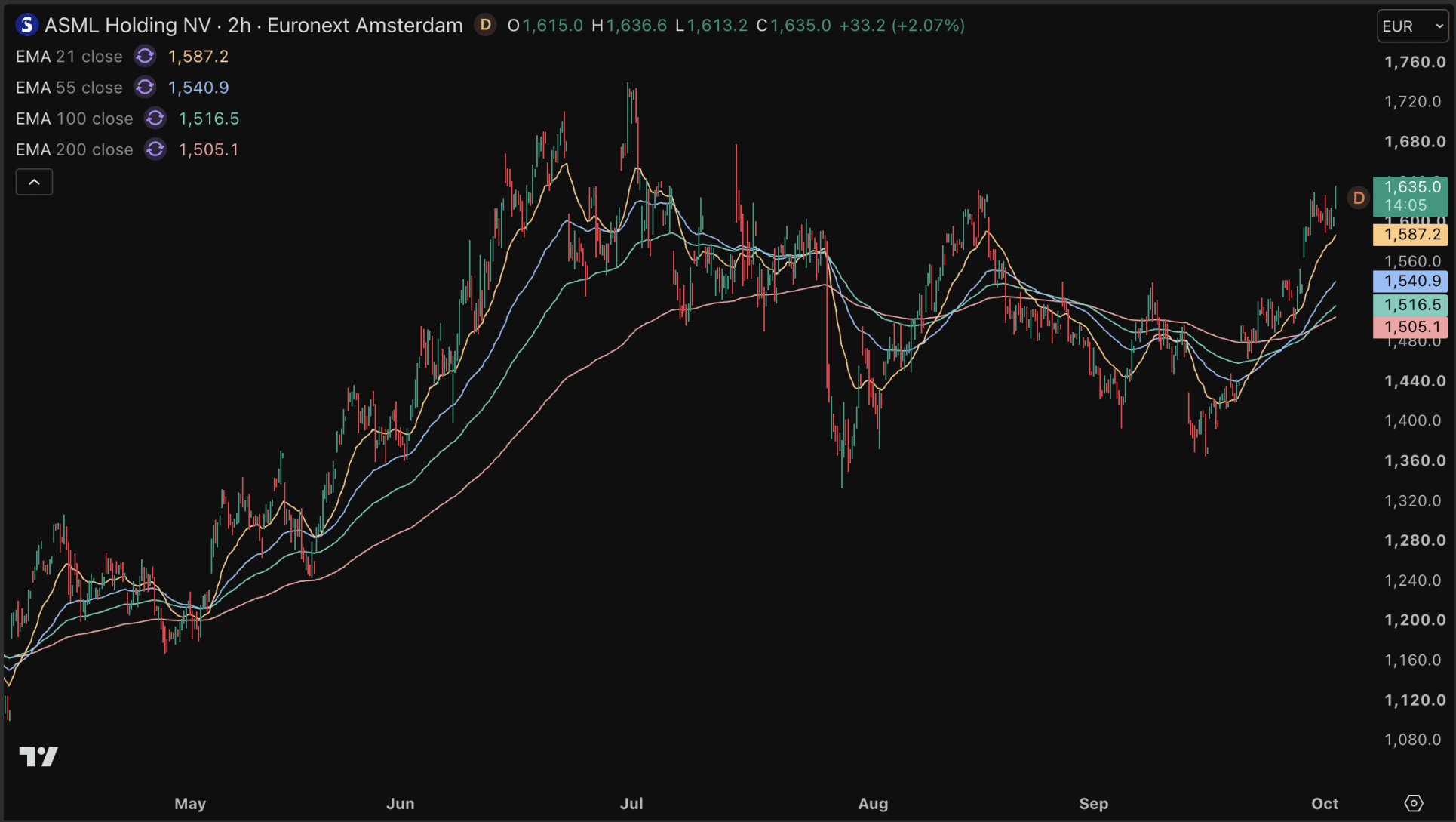Image resolution: width=1456 pixels, height=822 pixels.
Task: Click the Euronext Amsterdam exchange text
Action: pos(365,25)
